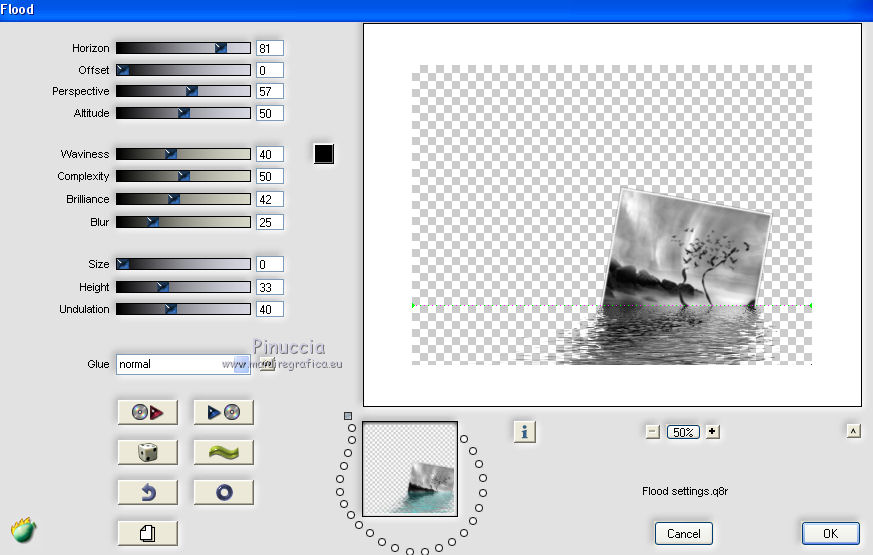Click the green wave button
873x555 pixels.
tap(224, 452)
